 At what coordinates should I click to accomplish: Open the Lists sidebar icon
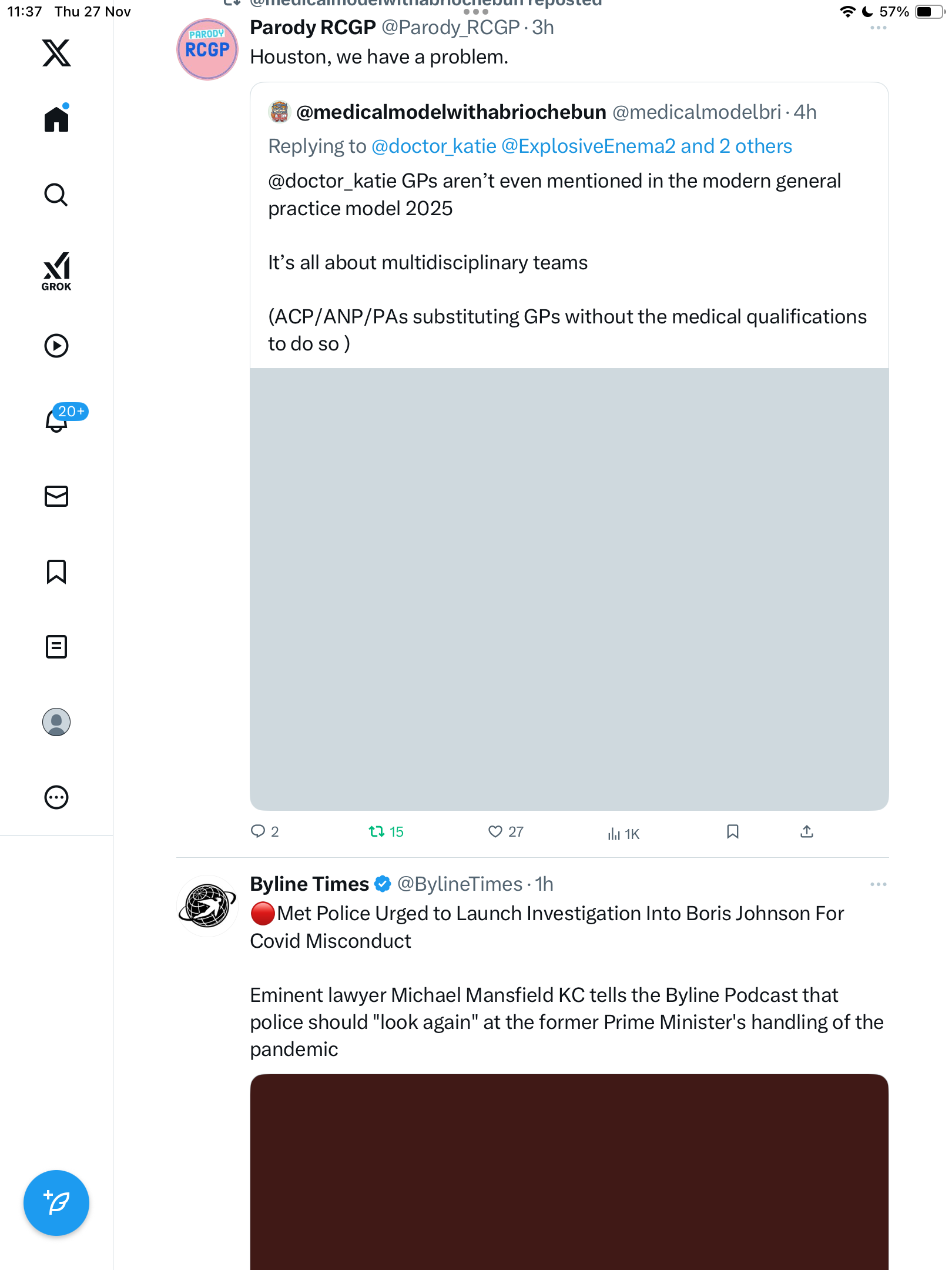coord(56,647)
